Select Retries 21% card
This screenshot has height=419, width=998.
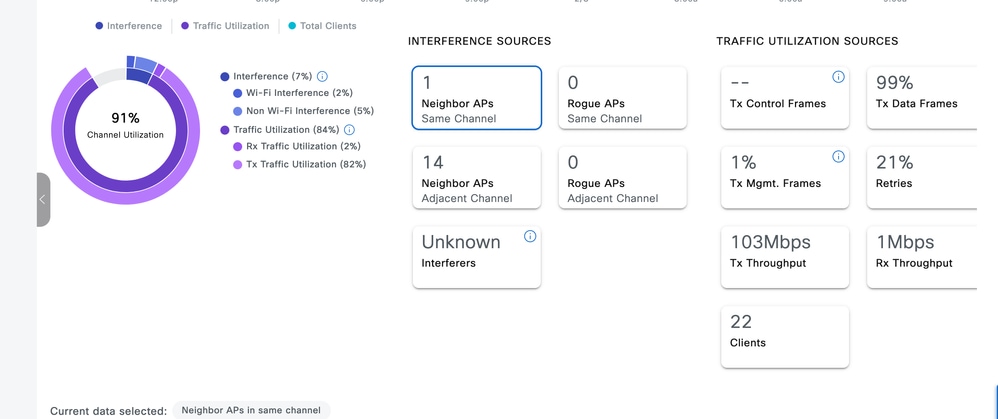click(x=922, y=178)
